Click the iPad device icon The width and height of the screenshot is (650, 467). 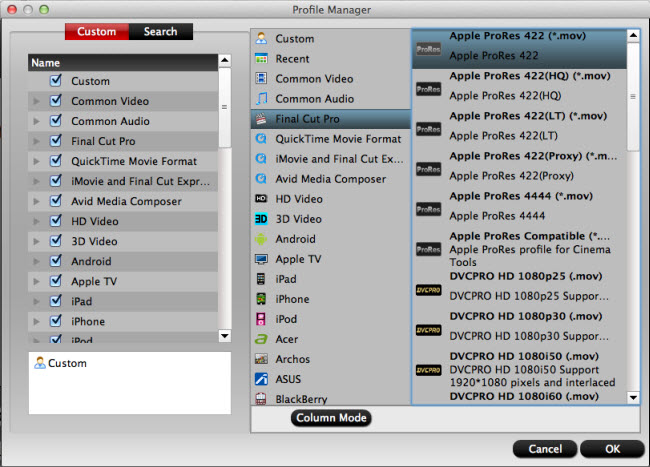(261, 279)
